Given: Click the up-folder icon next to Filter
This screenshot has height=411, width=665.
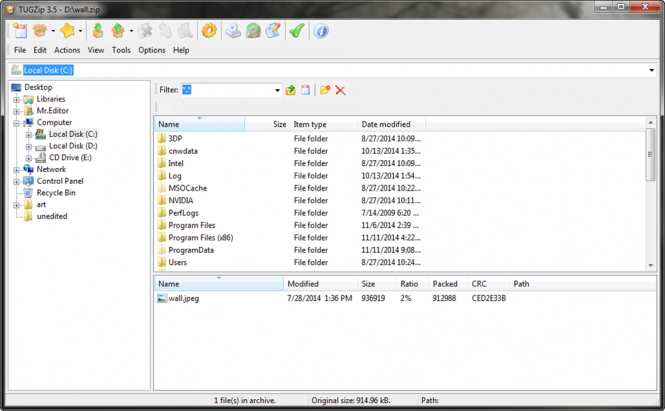Looking at the screenshot, I should click(x=290, y=90).
